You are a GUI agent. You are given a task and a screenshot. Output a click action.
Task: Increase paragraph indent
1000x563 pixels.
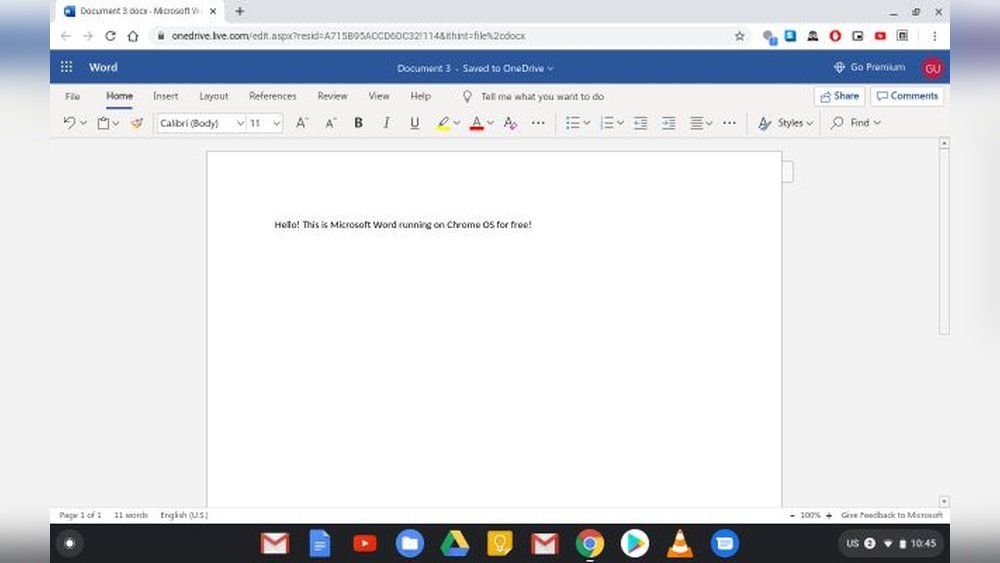668,123
